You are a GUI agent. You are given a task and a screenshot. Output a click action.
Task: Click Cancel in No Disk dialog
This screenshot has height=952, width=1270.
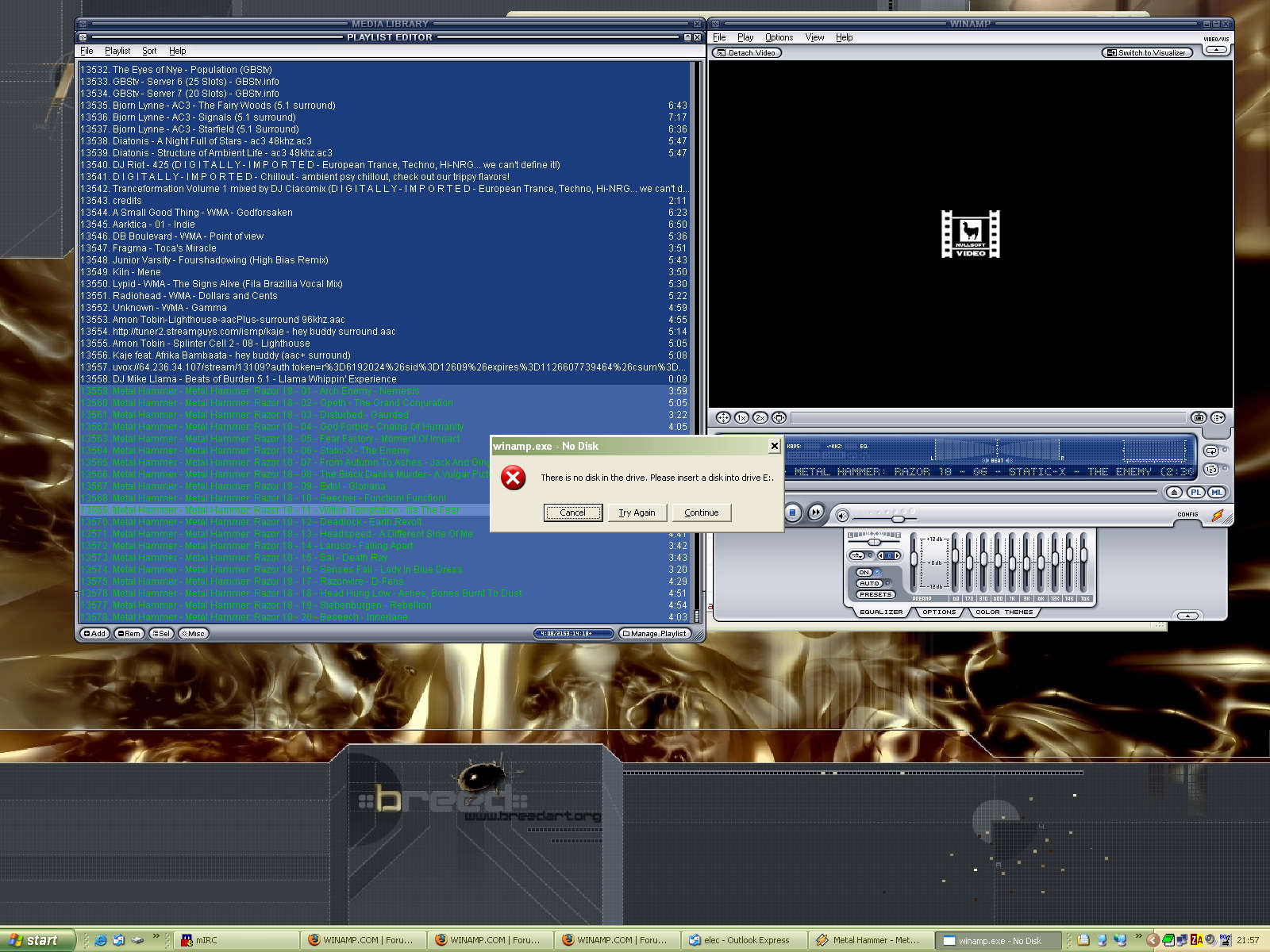(x=573, y=512)
